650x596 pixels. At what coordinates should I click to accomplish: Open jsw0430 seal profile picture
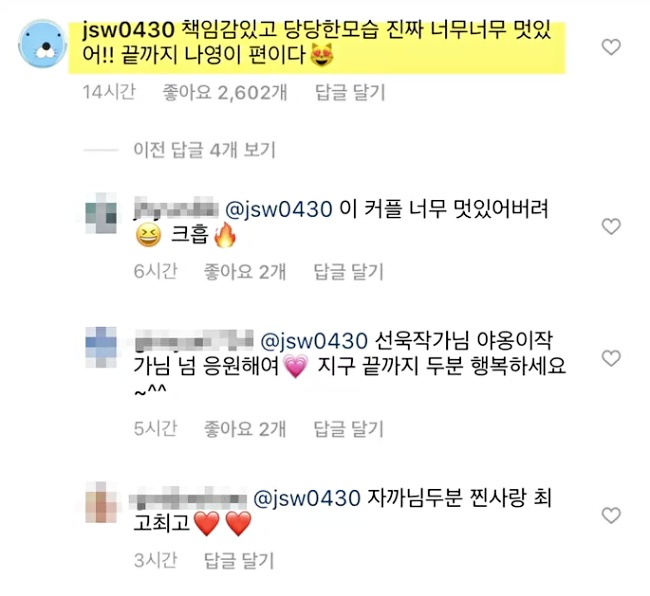click(43, 43)
